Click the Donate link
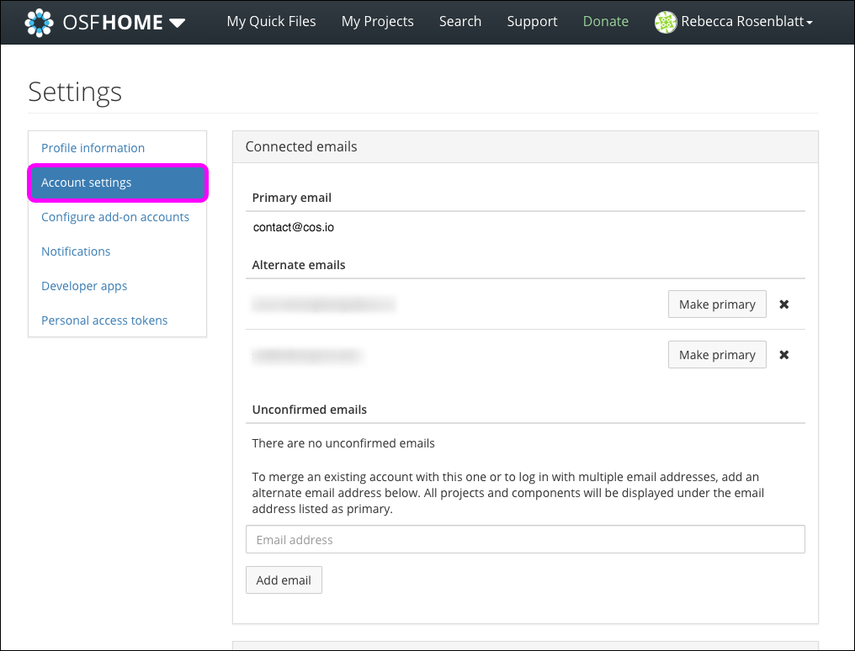 tap(606, 21)
